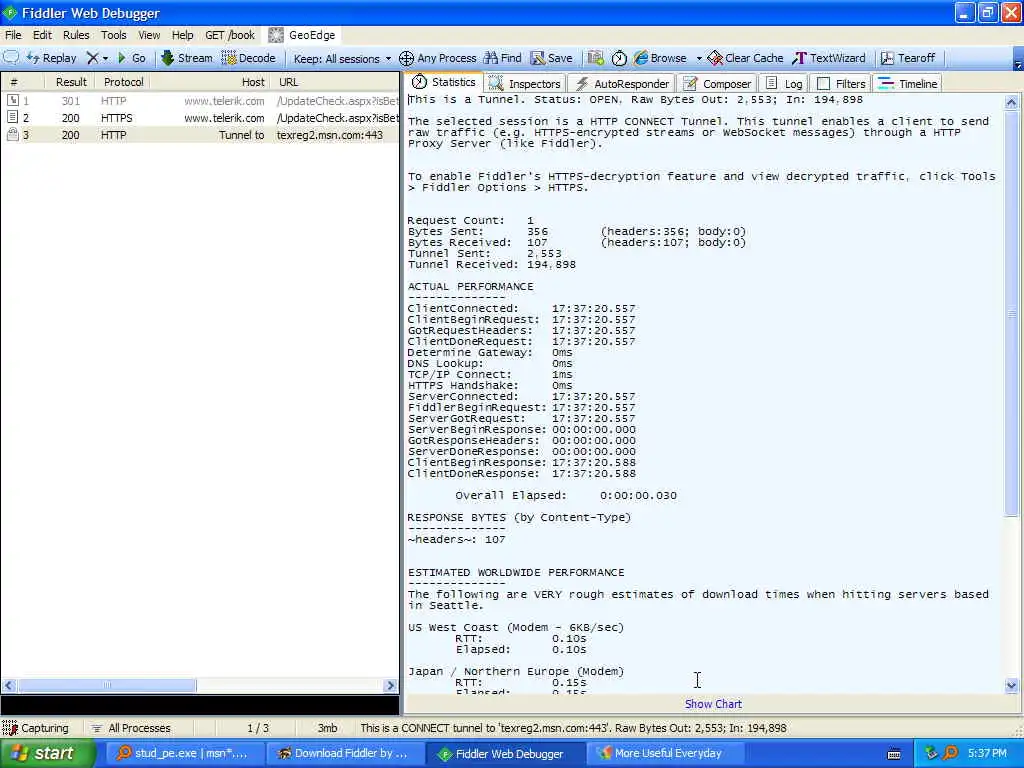Click statistics pane scroll up arrow

tap(1011, 102)
